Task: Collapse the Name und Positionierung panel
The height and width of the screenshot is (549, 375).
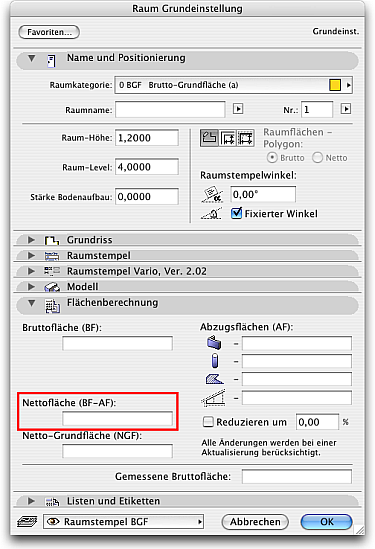Action: (32, 58)
